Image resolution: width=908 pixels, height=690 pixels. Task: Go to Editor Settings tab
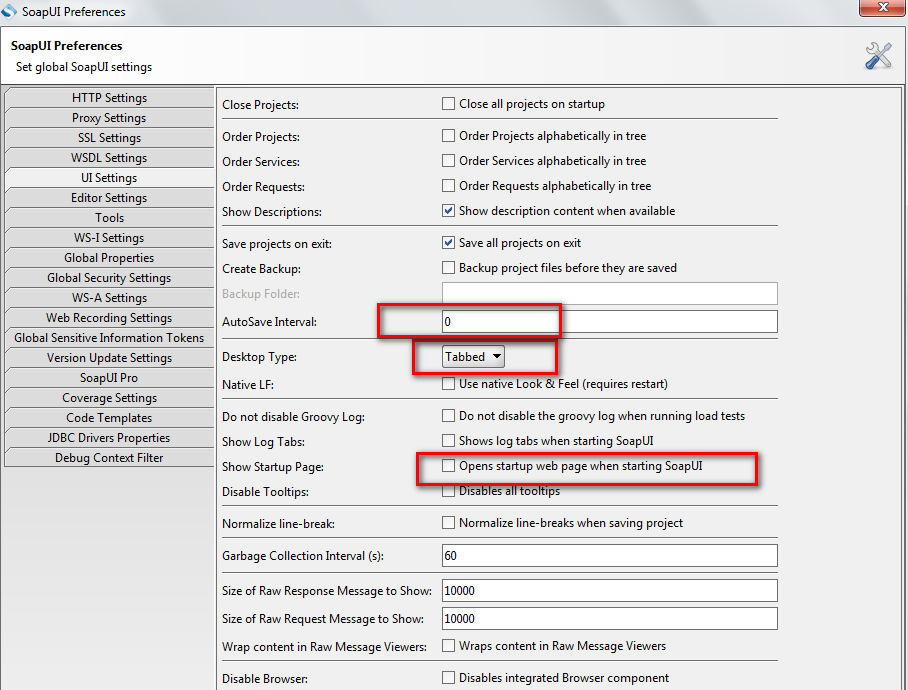point(109,198)
